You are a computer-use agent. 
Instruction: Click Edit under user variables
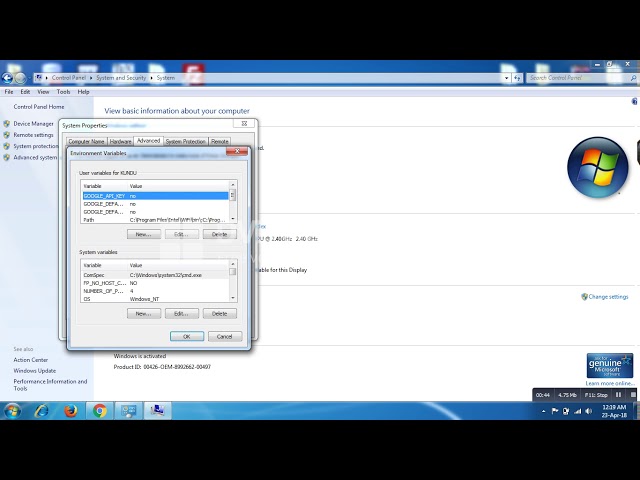click(182, 234)
